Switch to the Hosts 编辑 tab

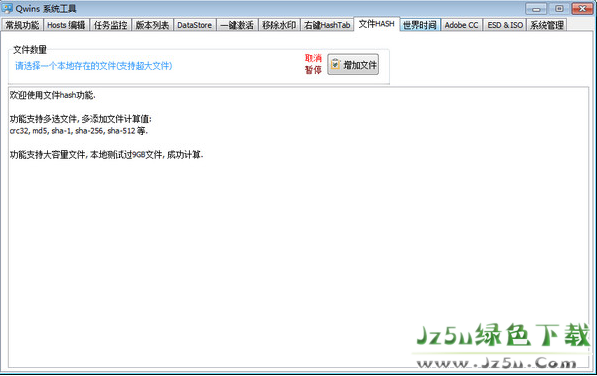pos(66,25)
